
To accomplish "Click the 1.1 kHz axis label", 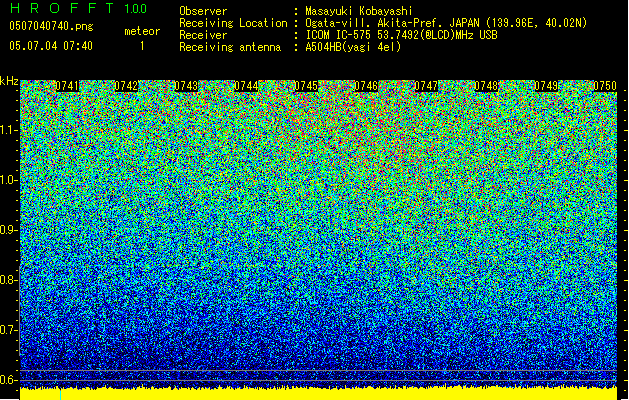I will click(8, 130).
